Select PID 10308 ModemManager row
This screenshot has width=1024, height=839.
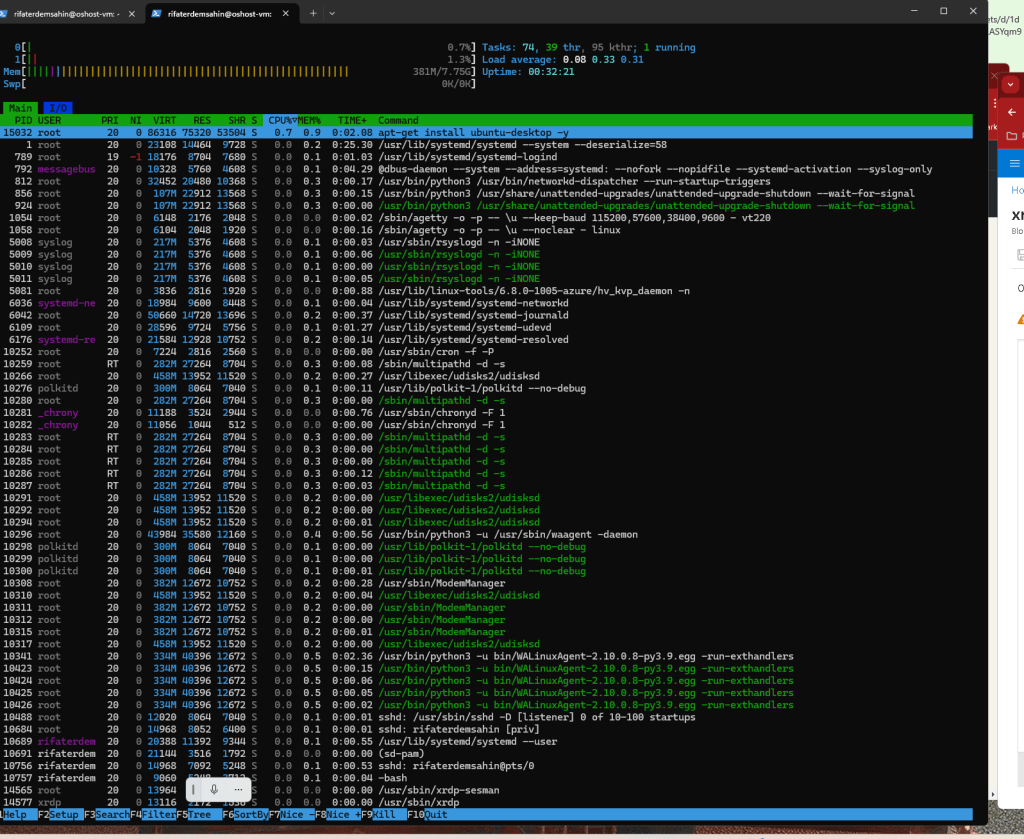pos(487,584)
